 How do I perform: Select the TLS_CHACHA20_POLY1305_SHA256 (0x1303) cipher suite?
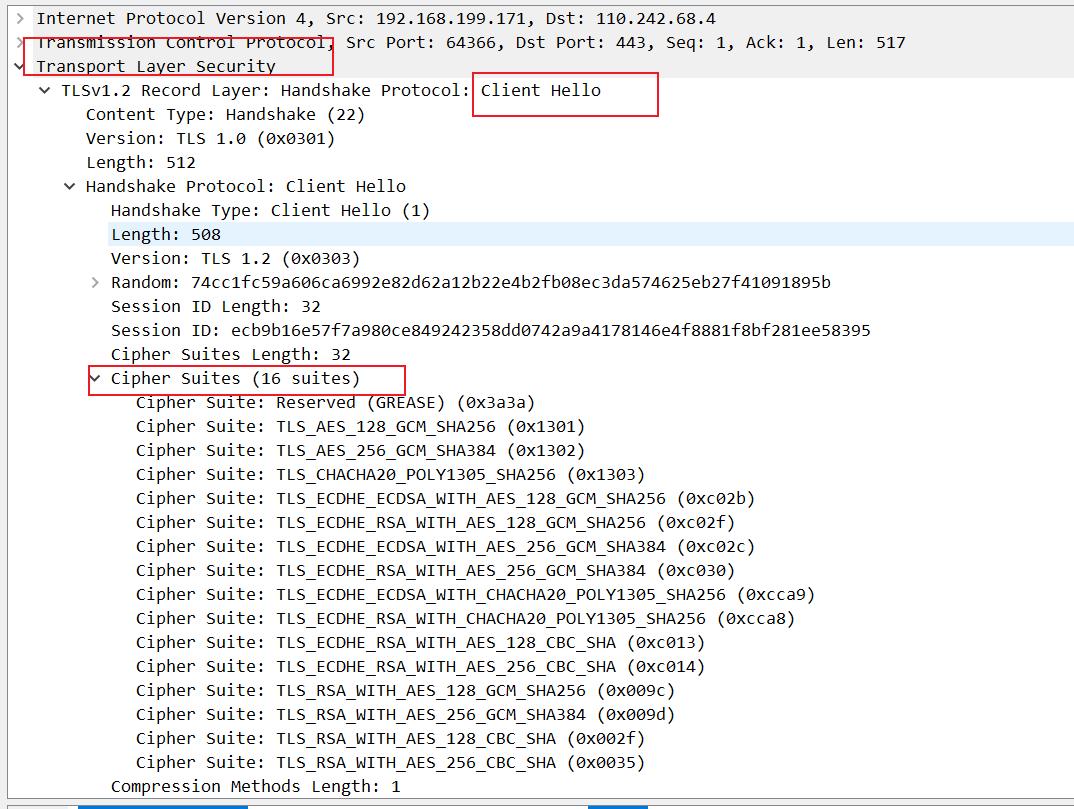coord(390,474)
